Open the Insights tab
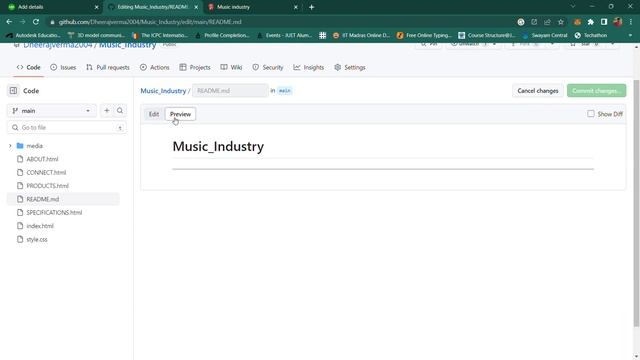 point(309,67)
